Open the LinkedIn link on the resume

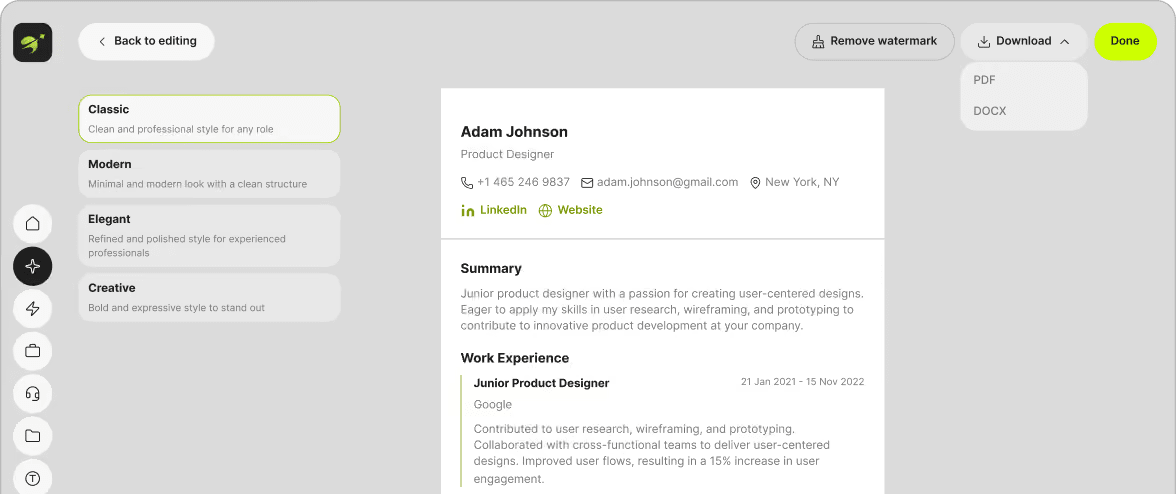494,210
